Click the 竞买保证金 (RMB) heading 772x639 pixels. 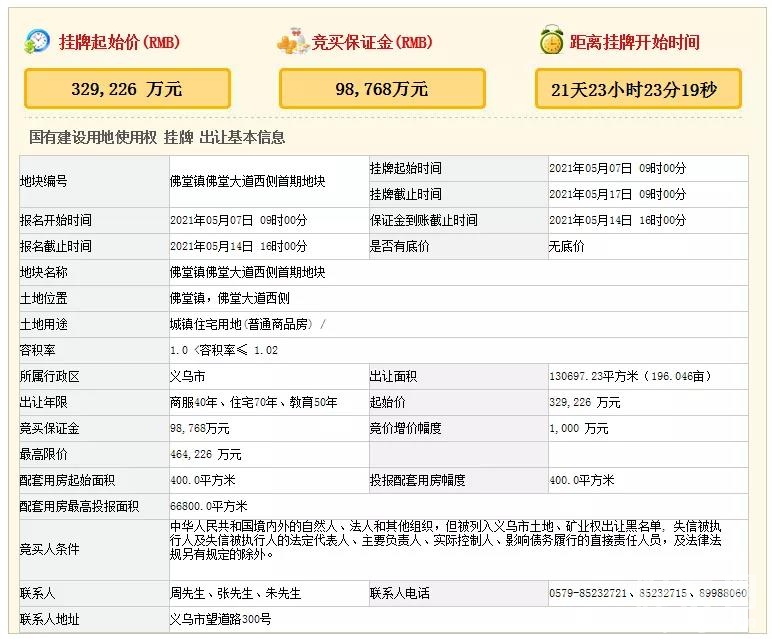(372, 43)
